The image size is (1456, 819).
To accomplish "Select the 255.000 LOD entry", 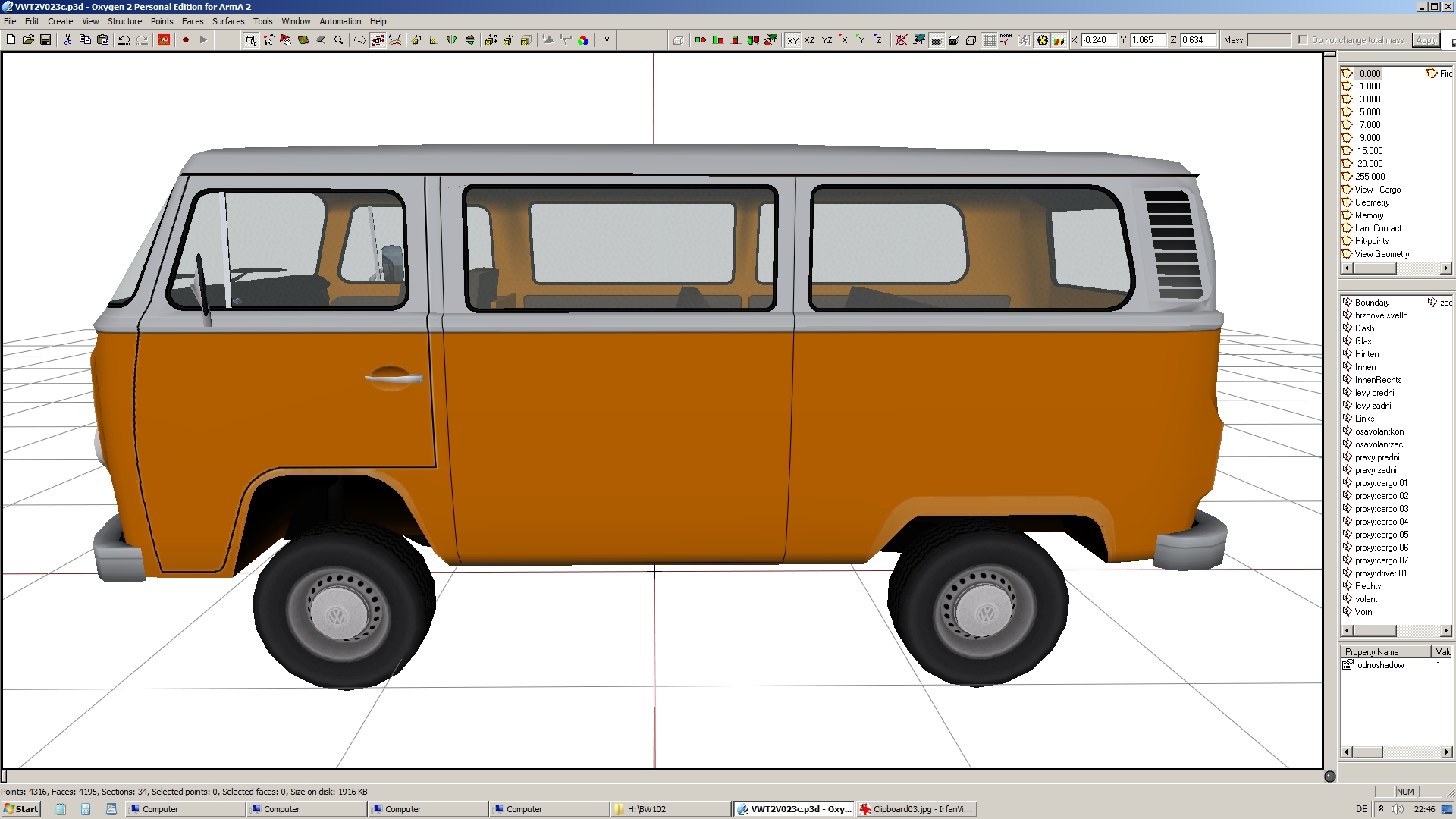I will 1370,177.
